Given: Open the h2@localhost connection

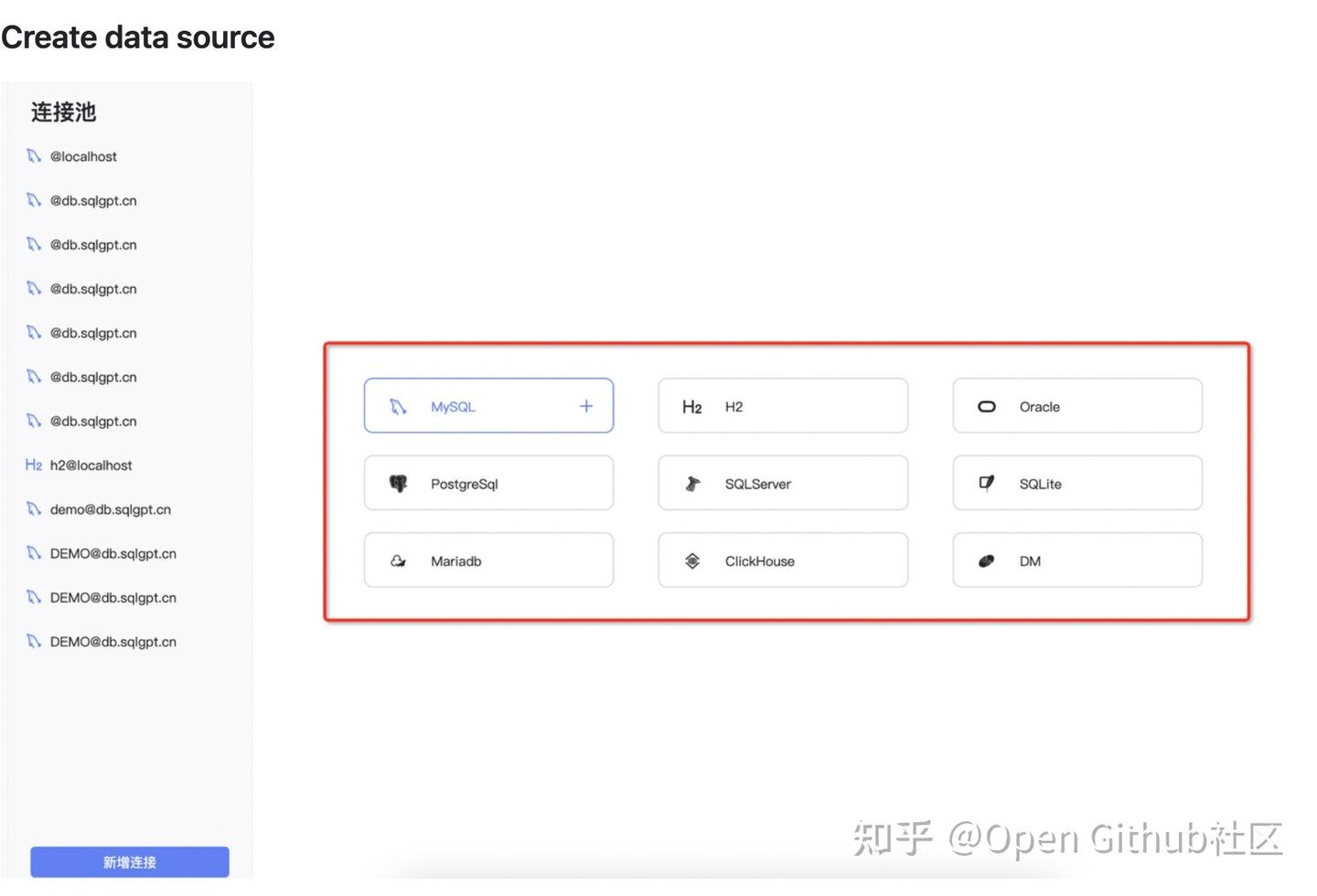Looking at the screenshot, I should pos(91,464).
